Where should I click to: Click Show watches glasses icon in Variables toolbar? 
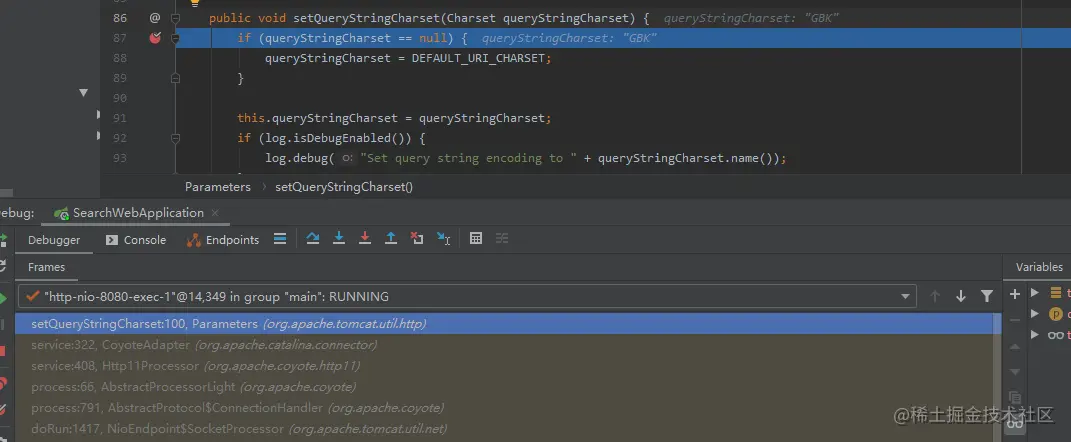pos(1015,423)
